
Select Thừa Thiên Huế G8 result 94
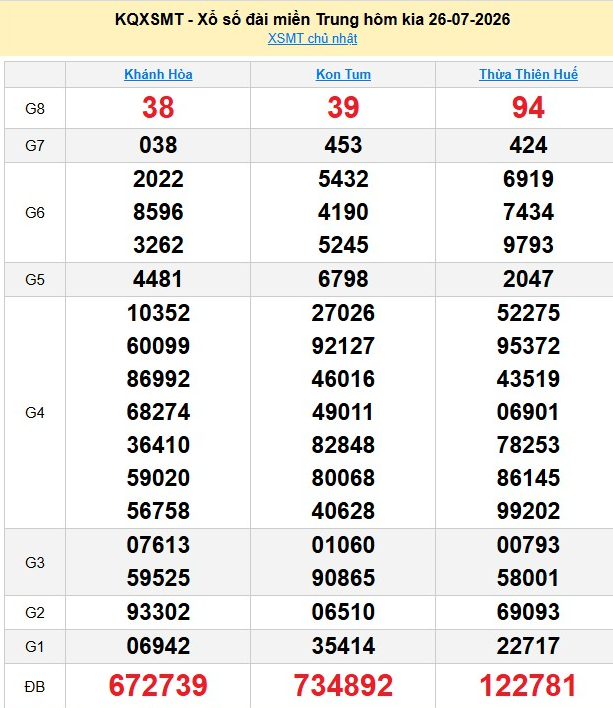tap(528, 107)
